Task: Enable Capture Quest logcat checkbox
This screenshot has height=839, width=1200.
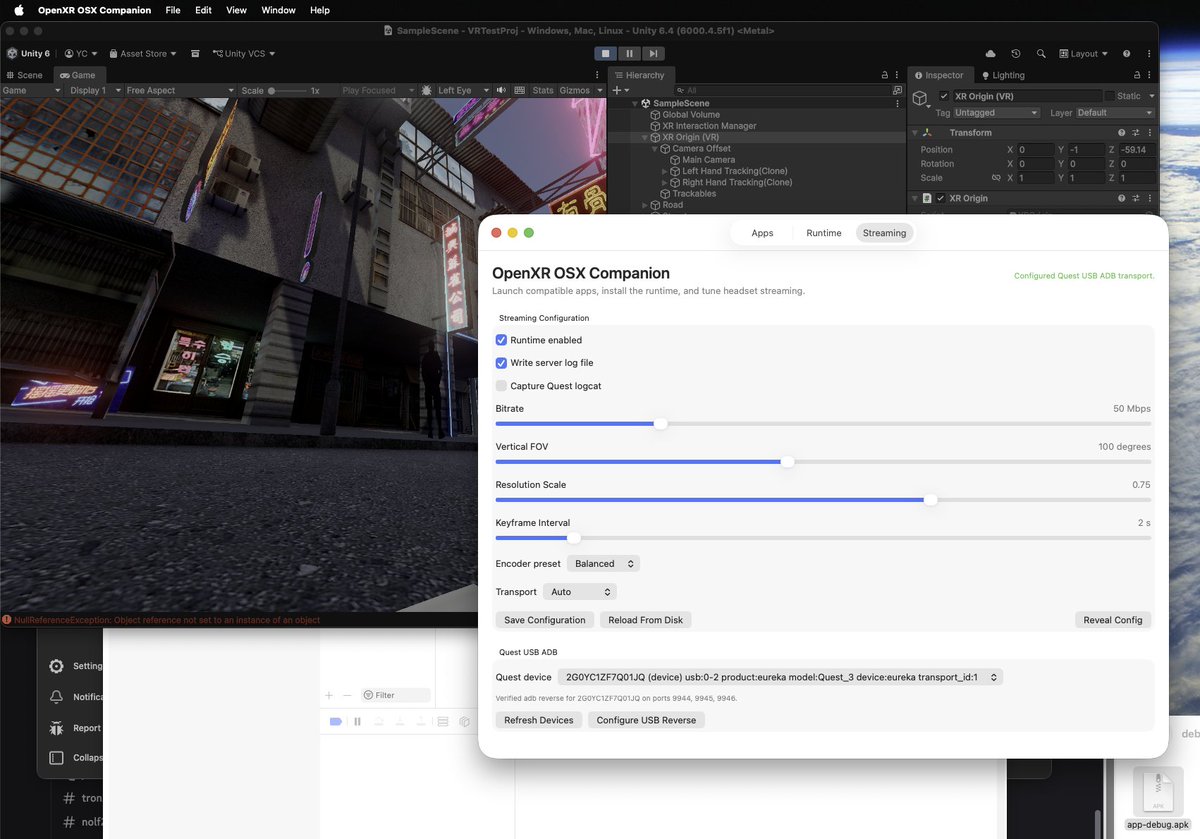Action: click(501, 386)
